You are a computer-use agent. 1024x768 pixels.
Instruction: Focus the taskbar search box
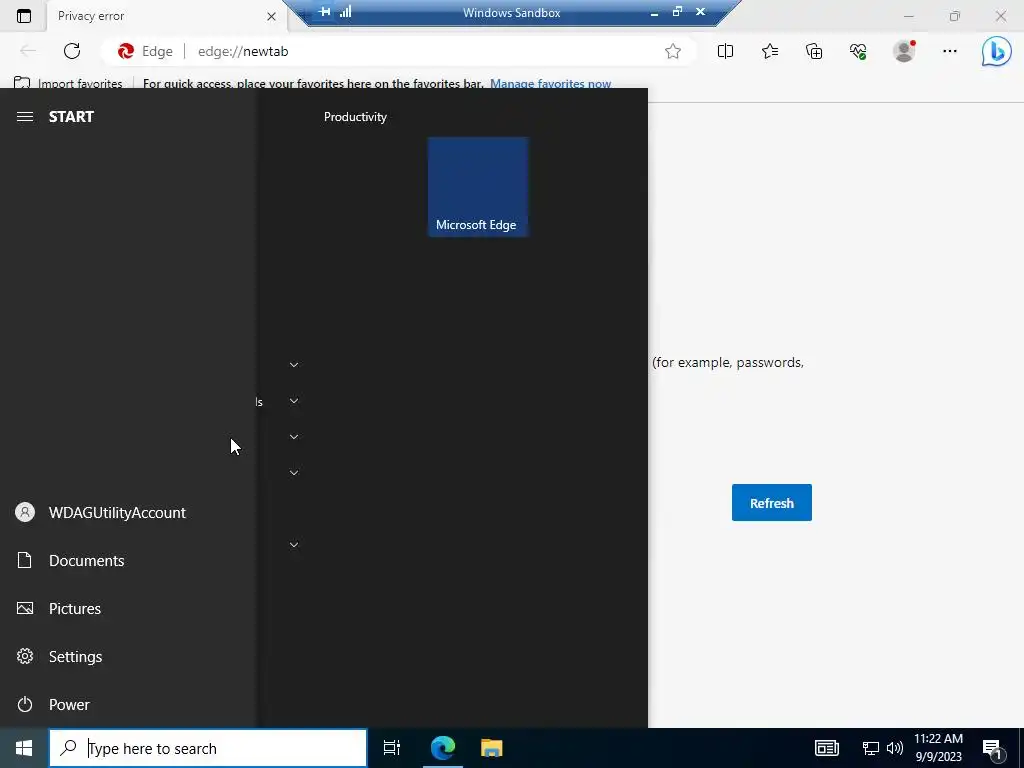208,748
